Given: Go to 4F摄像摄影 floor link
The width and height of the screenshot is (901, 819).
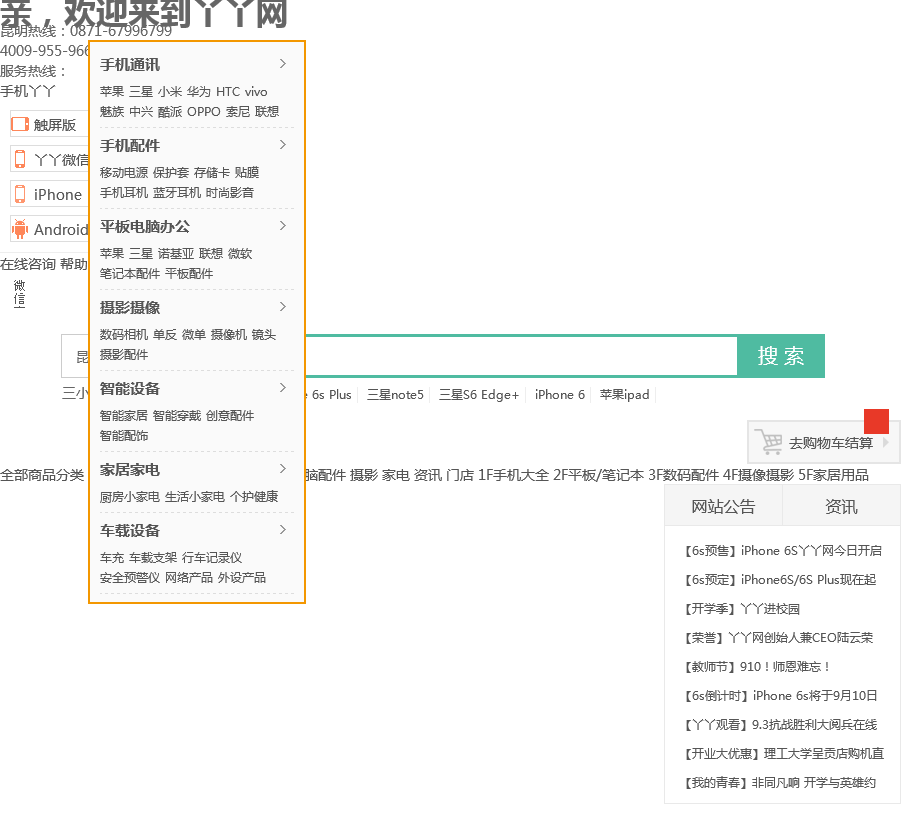Looking at the screenshot, I should [x=758, y=475].
